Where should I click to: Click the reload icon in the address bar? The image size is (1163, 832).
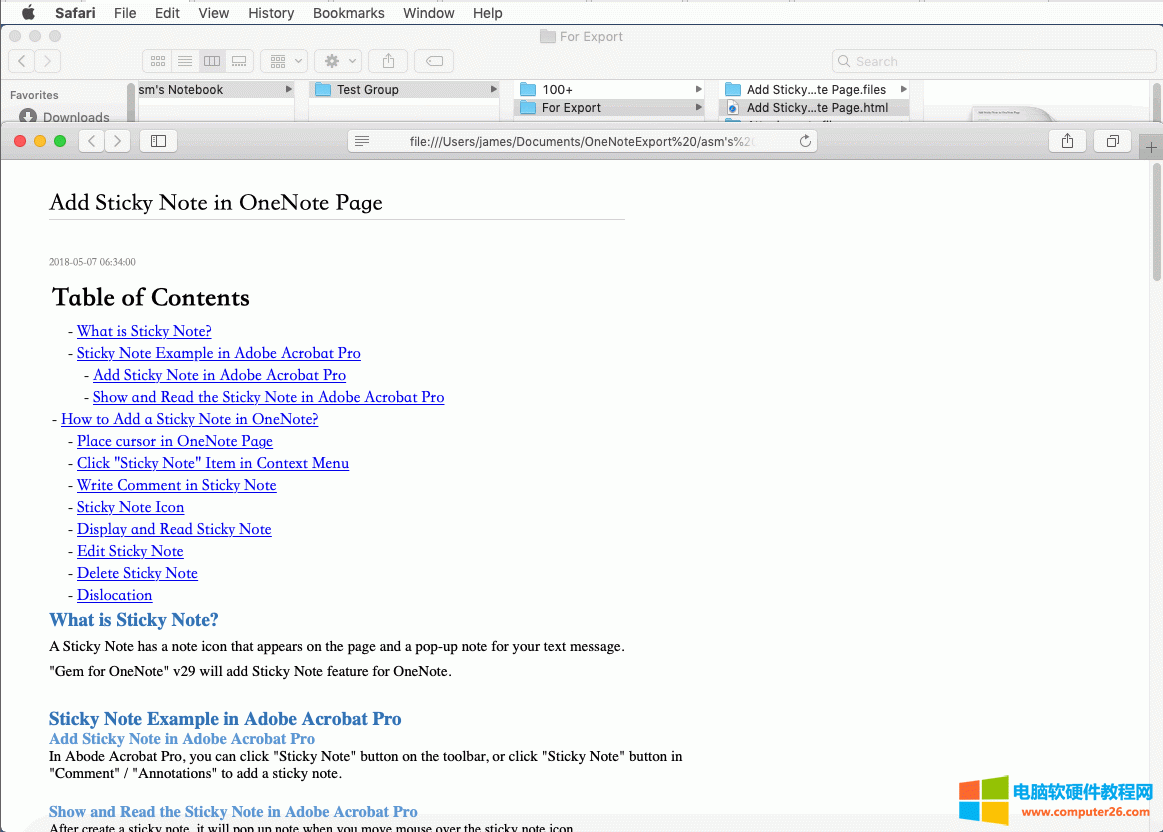tap(803, 141)
